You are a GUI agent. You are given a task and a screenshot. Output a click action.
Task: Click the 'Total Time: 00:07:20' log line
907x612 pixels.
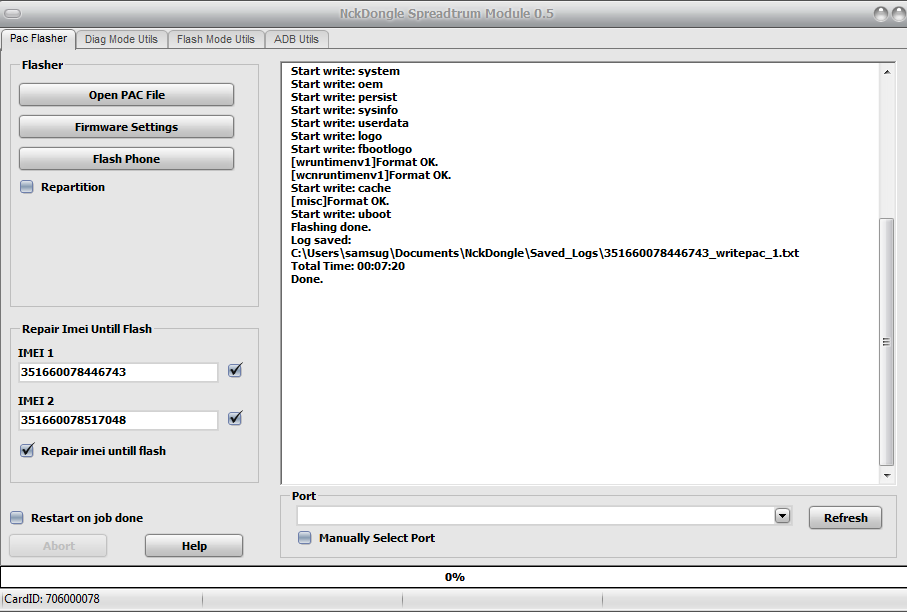[x=348, y=266]
